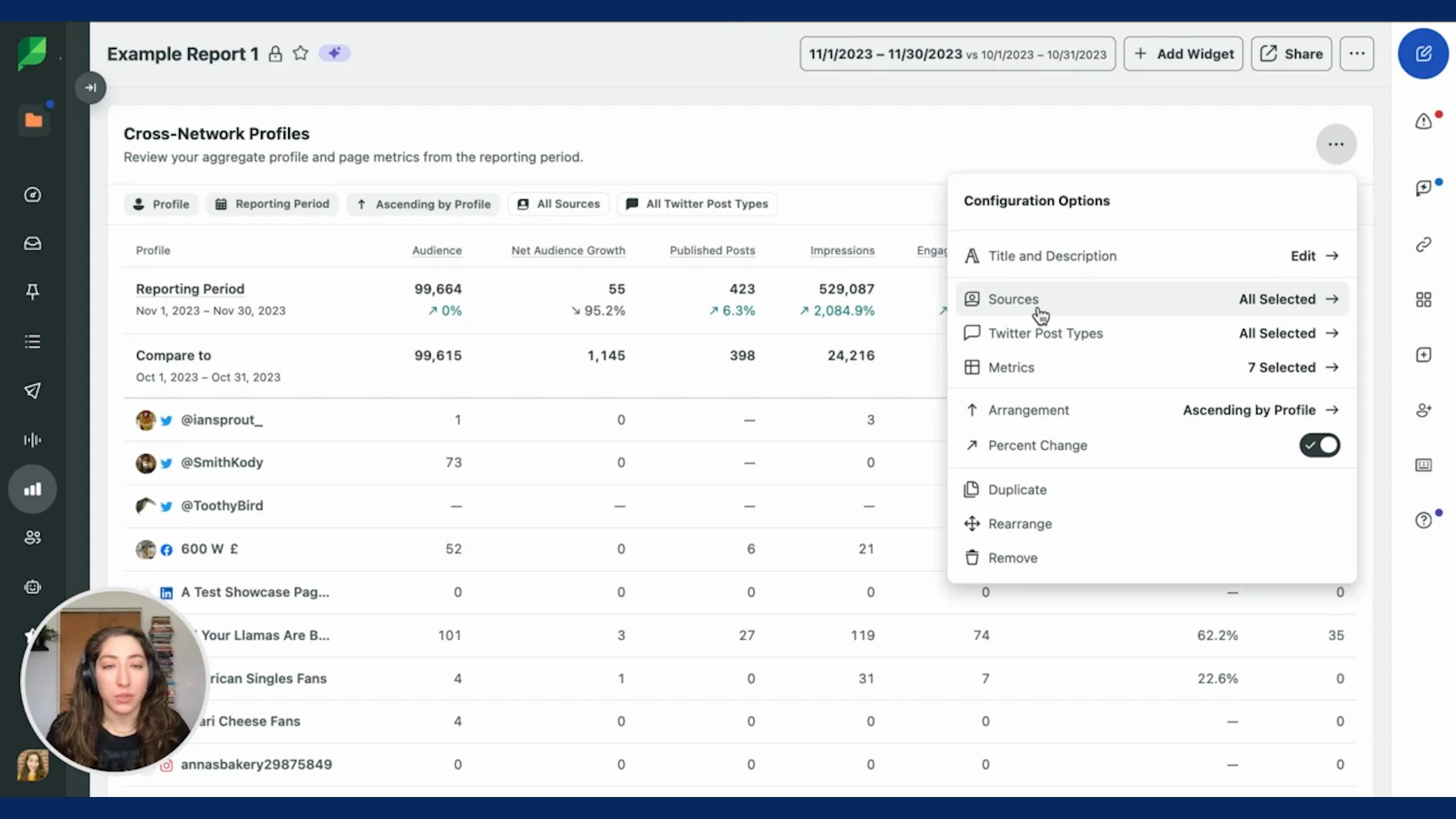This screenshot has width=1456, height=819.
Task: Open the Inbox tray sidebar icon
Action: [x=33, y=243]
